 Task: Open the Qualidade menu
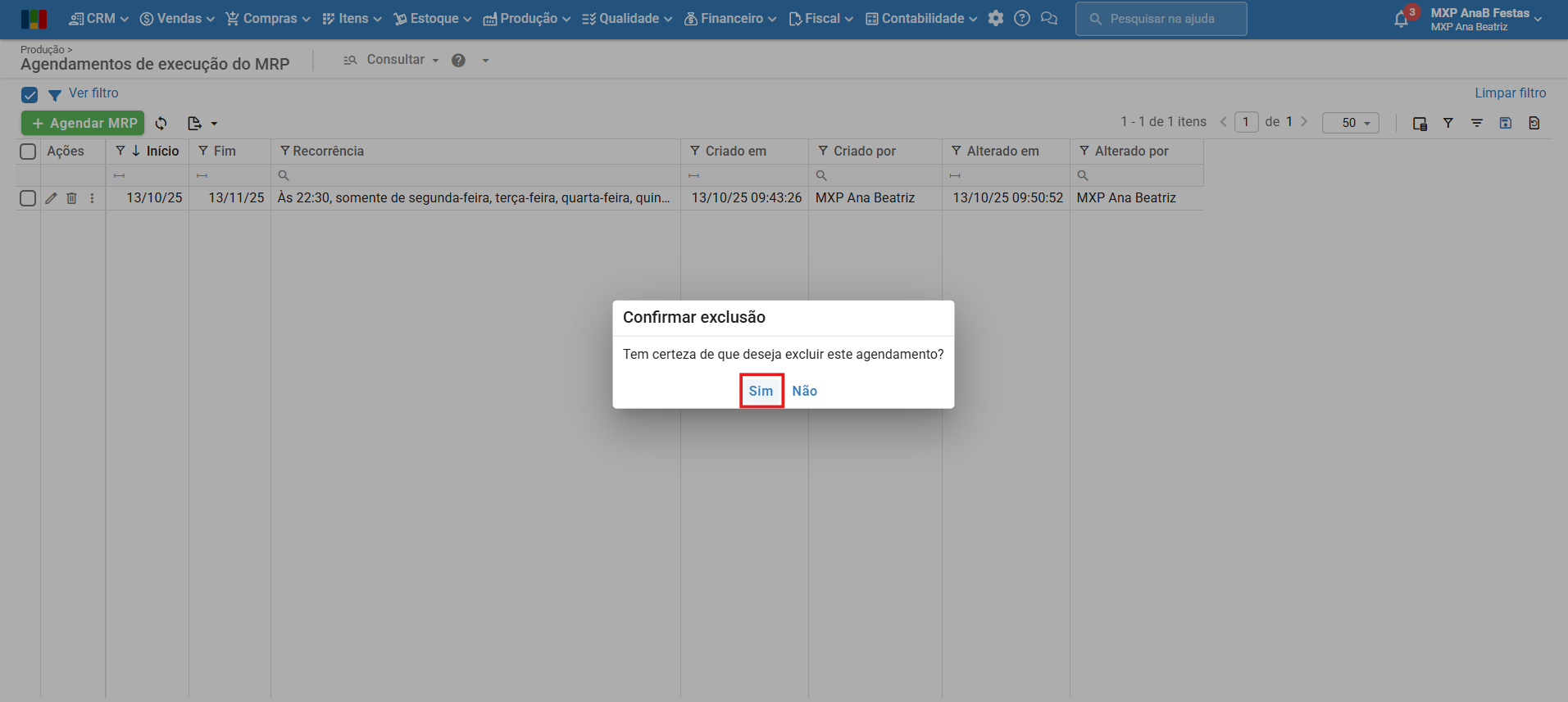click(627, 18)
